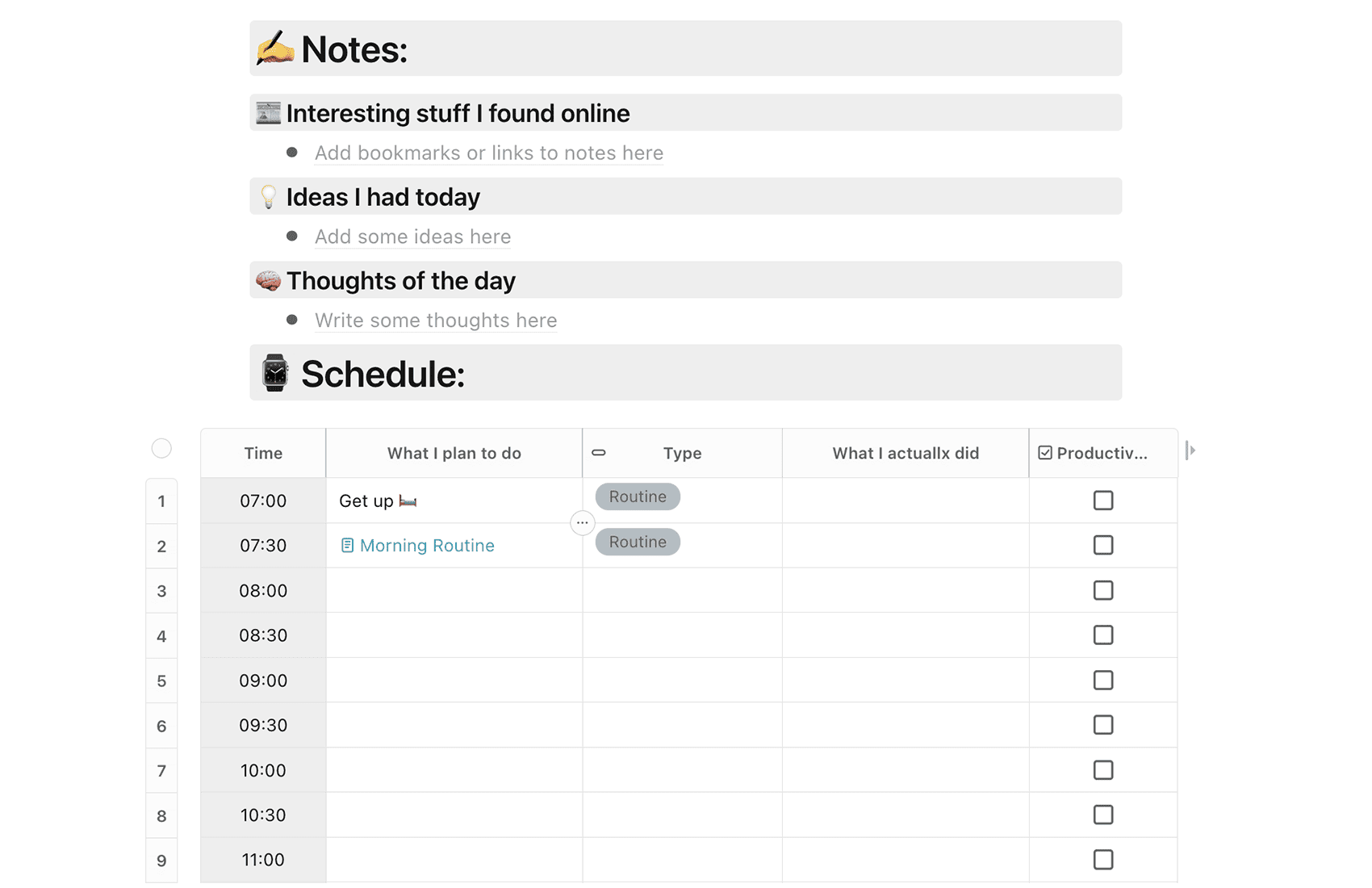1372x888 pixels.
Task: Open the Routine tag in the 07:30 row
Action: (638, 542)
